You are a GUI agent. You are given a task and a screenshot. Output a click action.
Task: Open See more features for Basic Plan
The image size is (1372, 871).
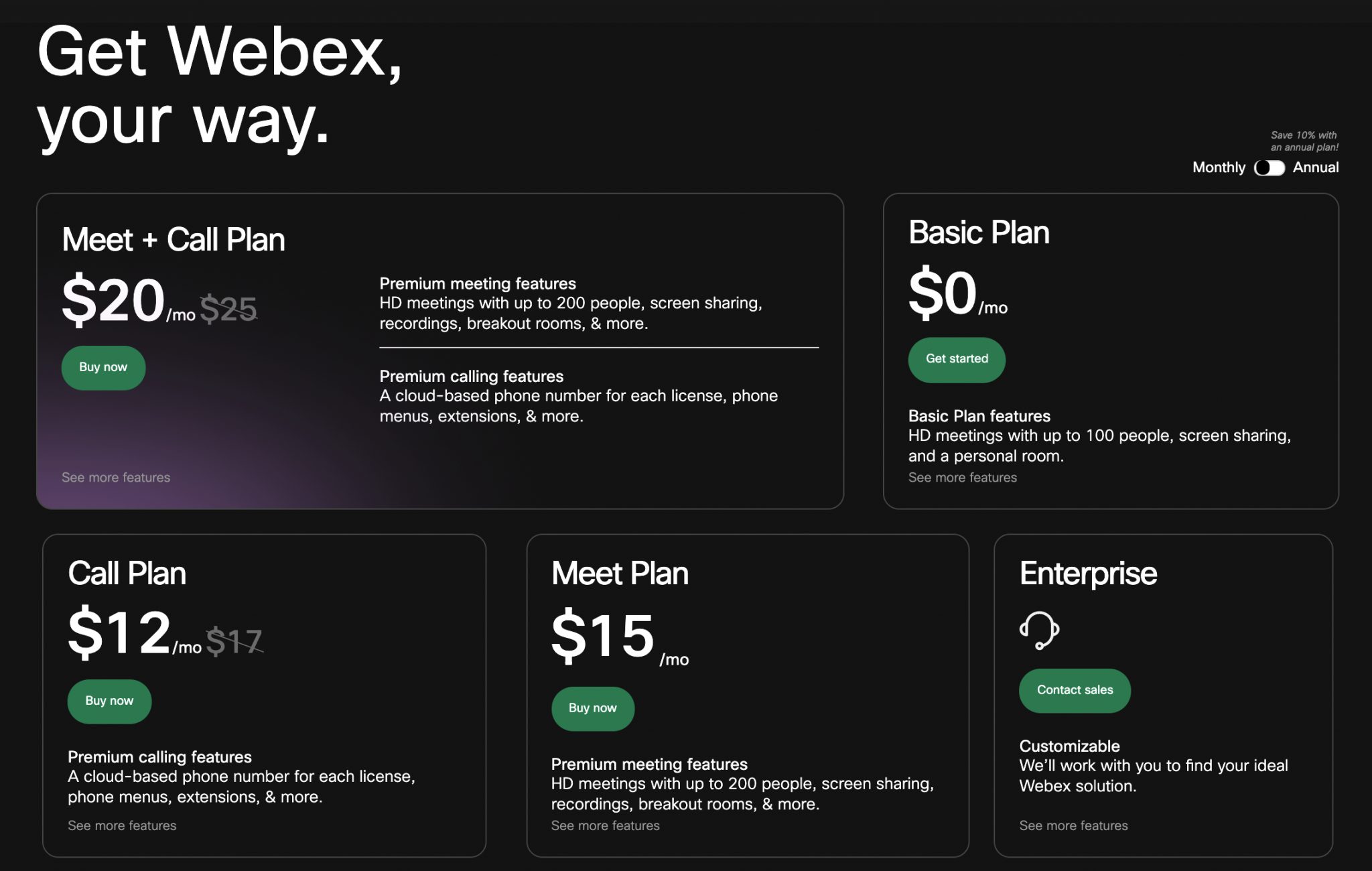[962, 477]
